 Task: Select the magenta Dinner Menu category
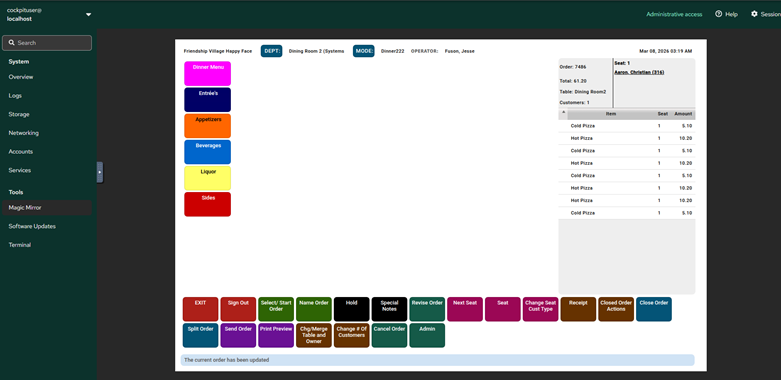pyautogui.click(x=207, y=74)
